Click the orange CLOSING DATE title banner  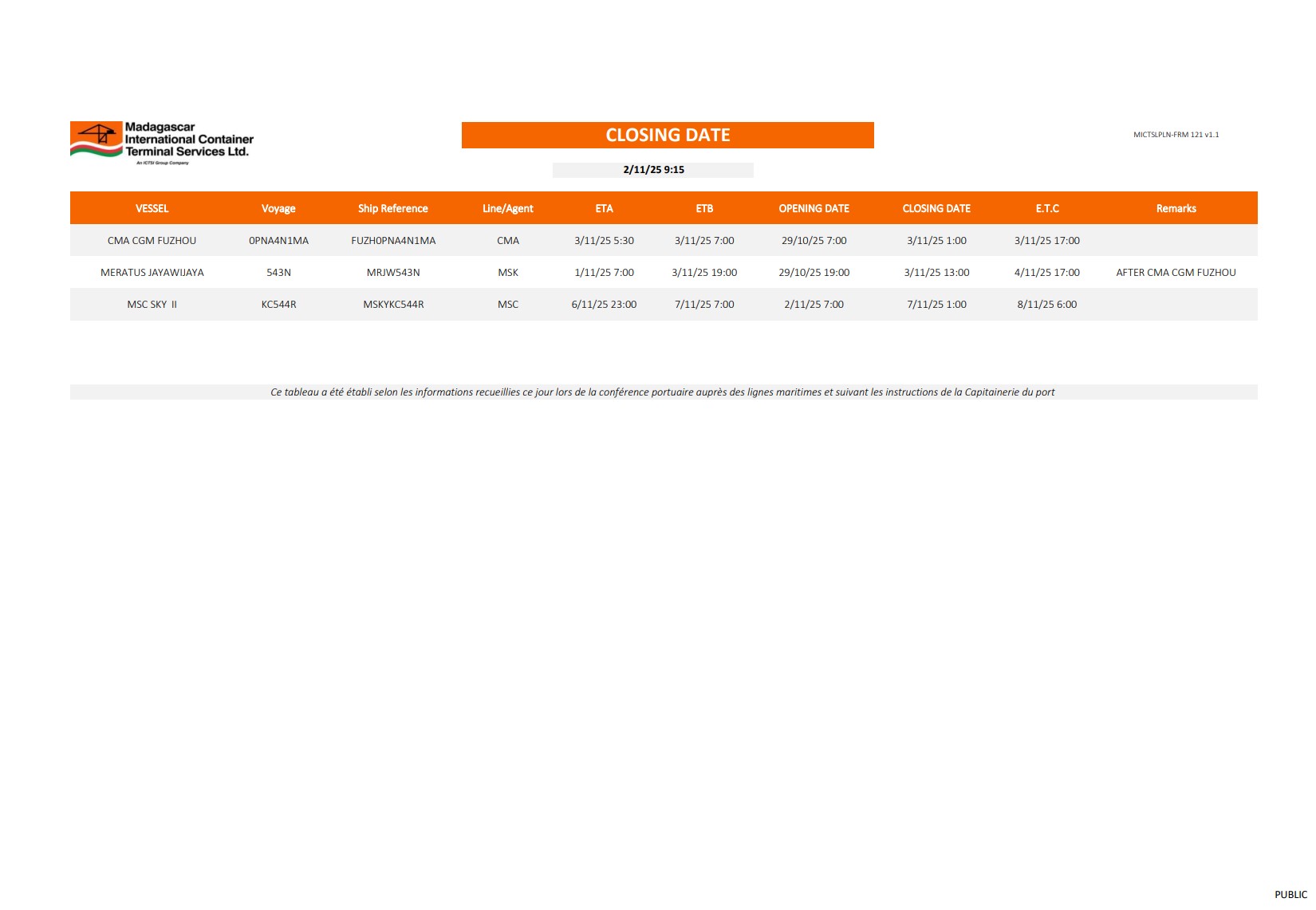(668, 135)
